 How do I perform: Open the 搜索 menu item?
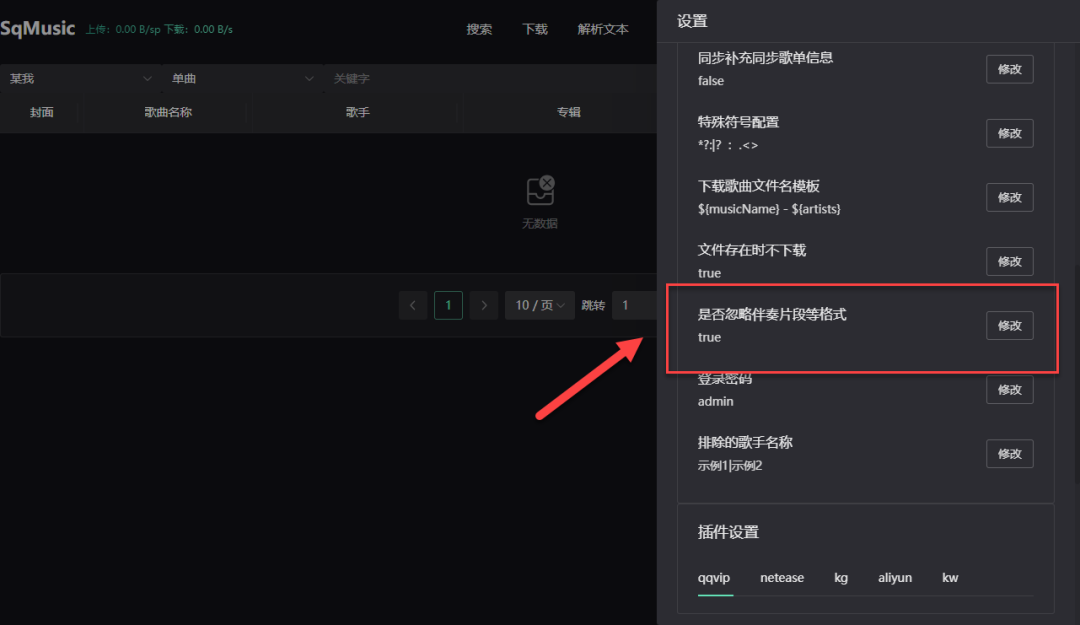point(479,29)
